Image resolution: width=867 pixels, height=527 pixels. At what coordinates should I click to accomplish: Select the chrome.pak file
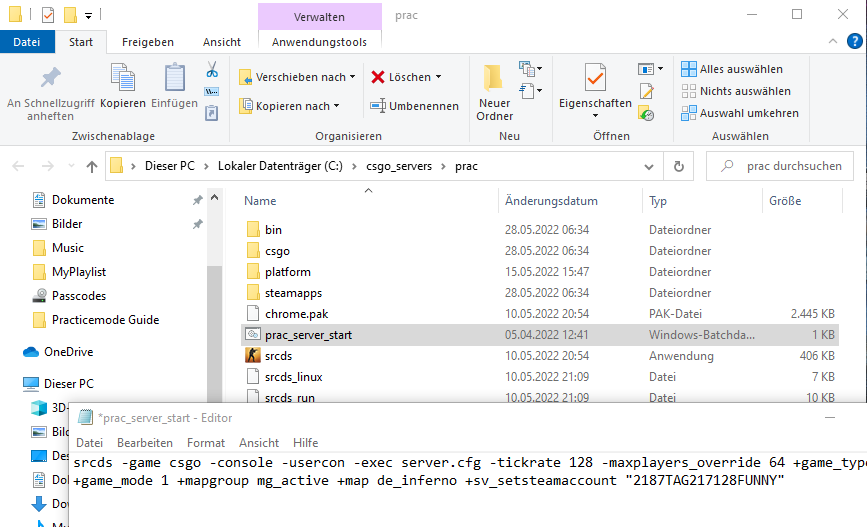pyautogui.click(x=540, y=314)
